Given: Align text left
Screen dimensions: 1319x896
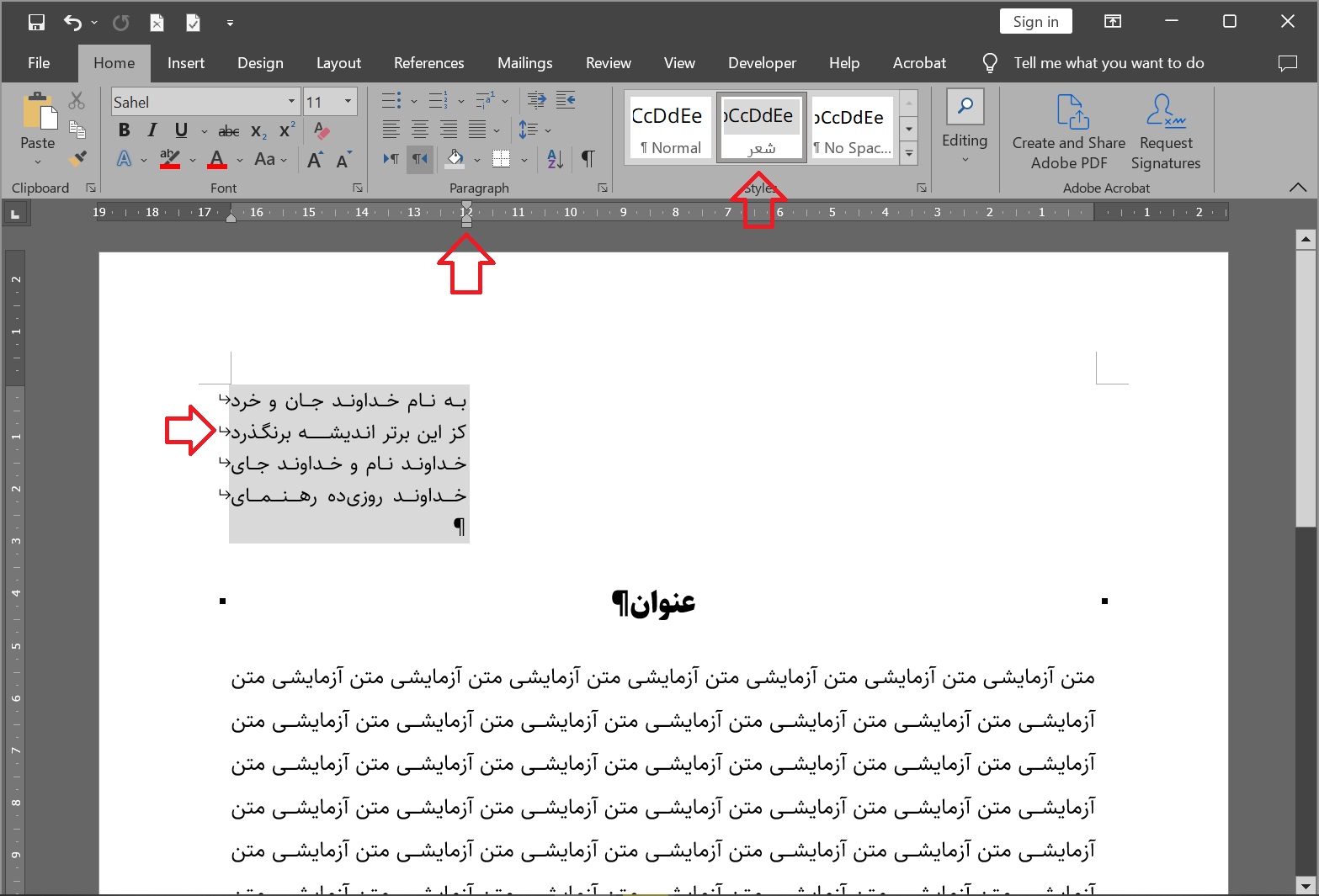Looking at the screenshot, I should [391, 130].
